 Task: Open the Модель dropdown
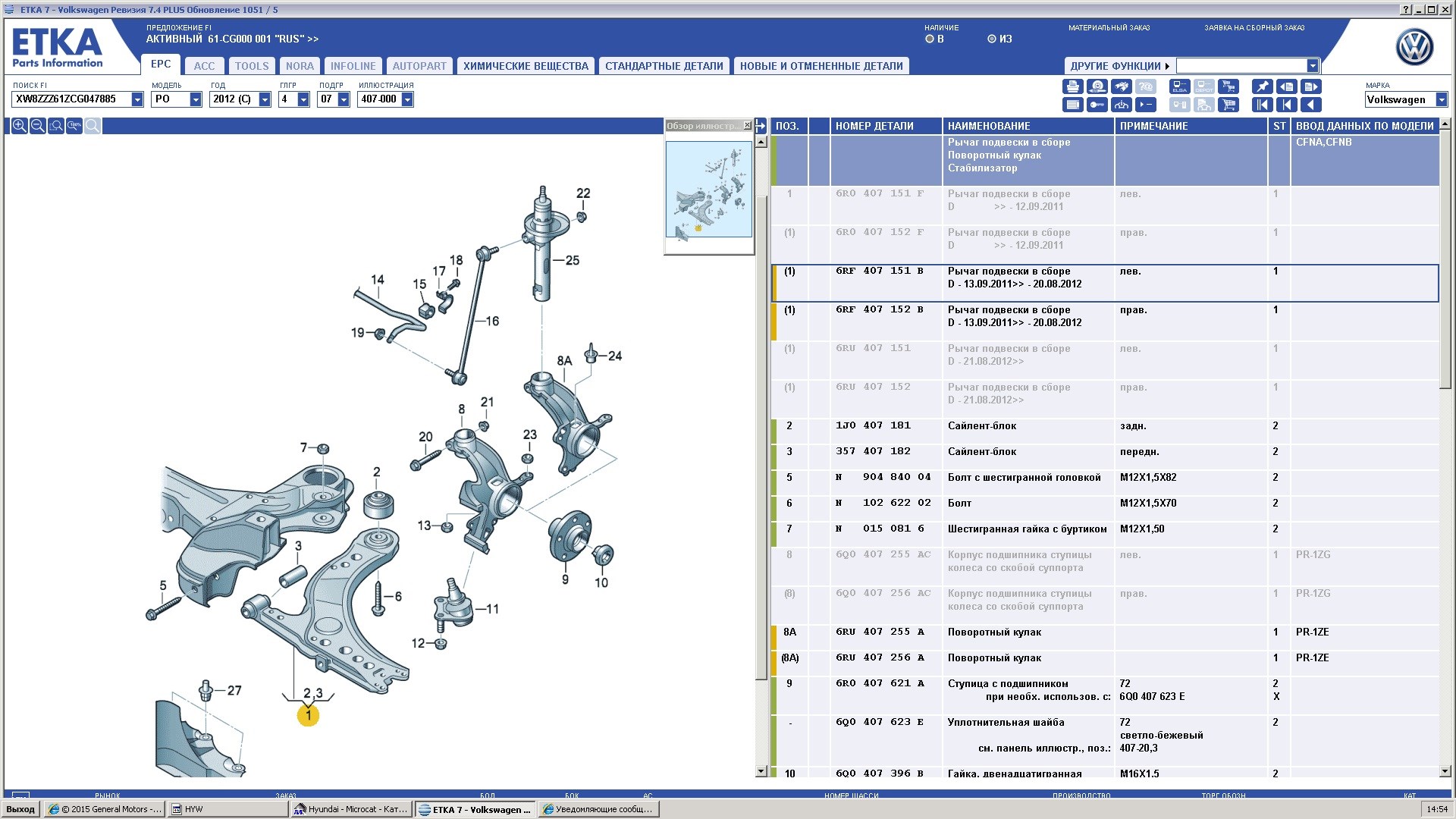point(196,99)
